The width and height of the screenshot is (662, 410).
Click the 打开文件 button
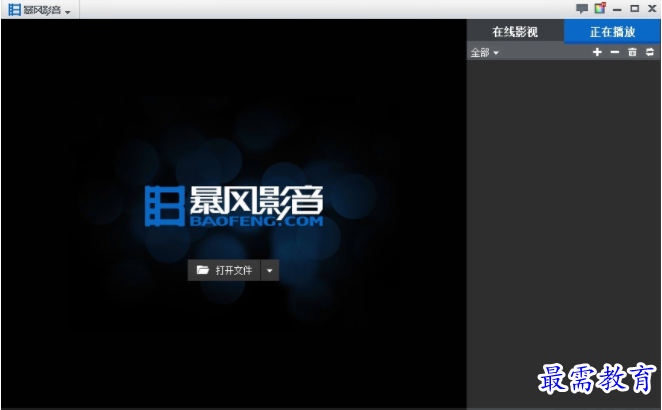click(224, 270)
